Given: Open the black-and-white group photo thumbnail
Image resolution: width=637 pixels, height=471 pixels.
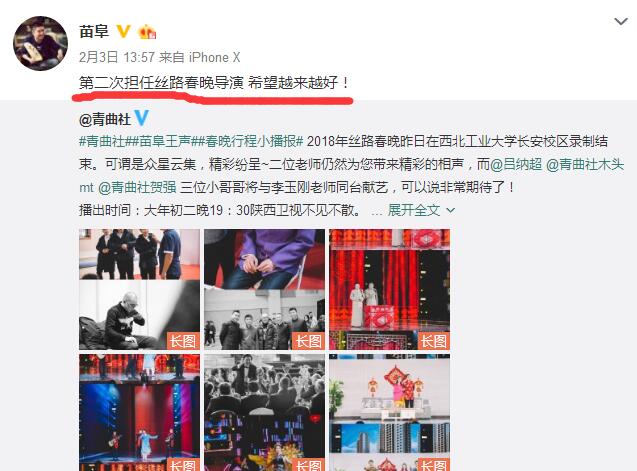Looking at the screenshot, I should (x=264, y=289).
